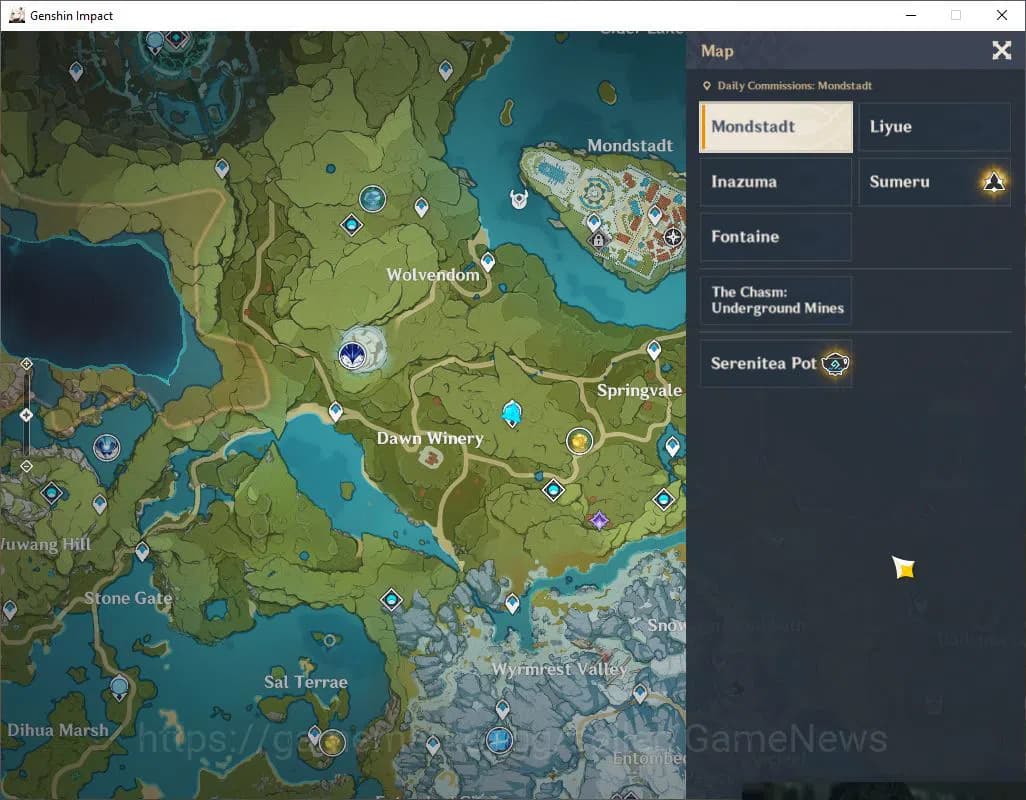The width and height of the screenshot is (1026, 800).
Task: Click the horned helmet icon beside Mondstadt
Action: point(519,199)
